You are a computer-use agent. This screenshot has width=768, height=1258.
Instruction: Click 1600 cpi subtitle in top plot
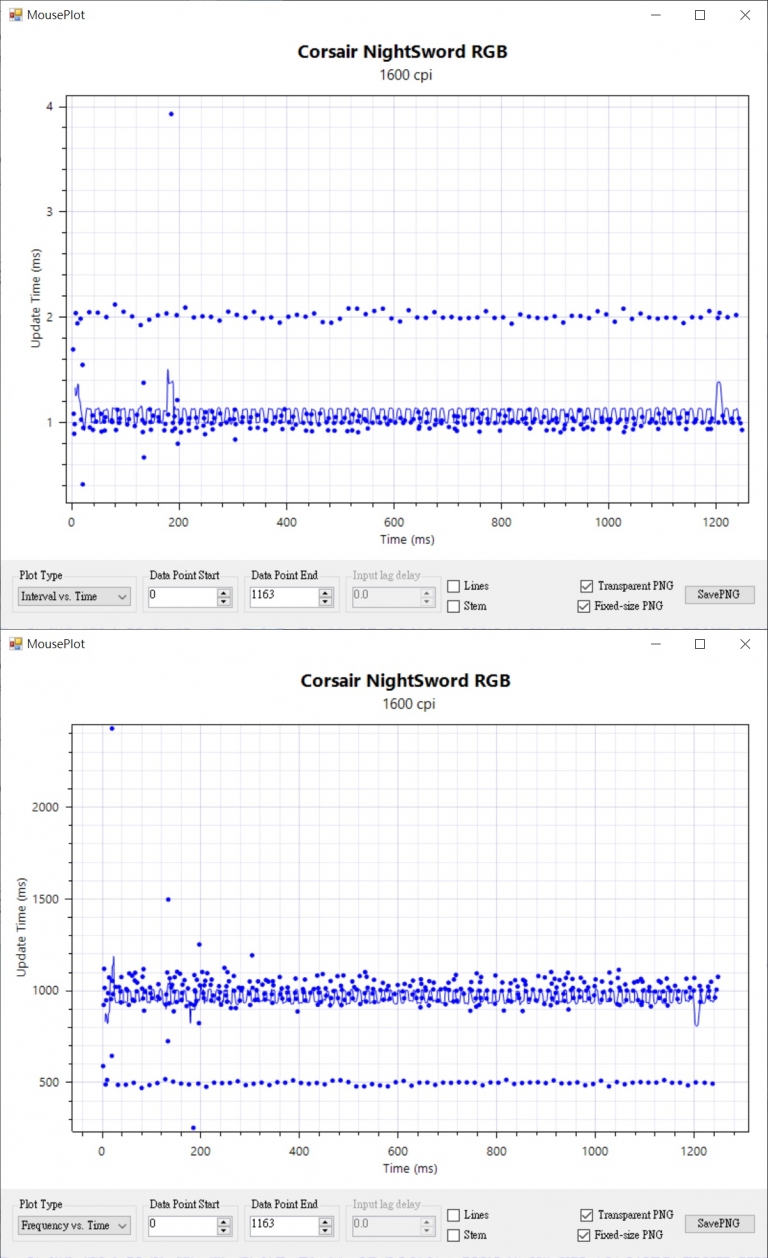click(x=406, y=75)
